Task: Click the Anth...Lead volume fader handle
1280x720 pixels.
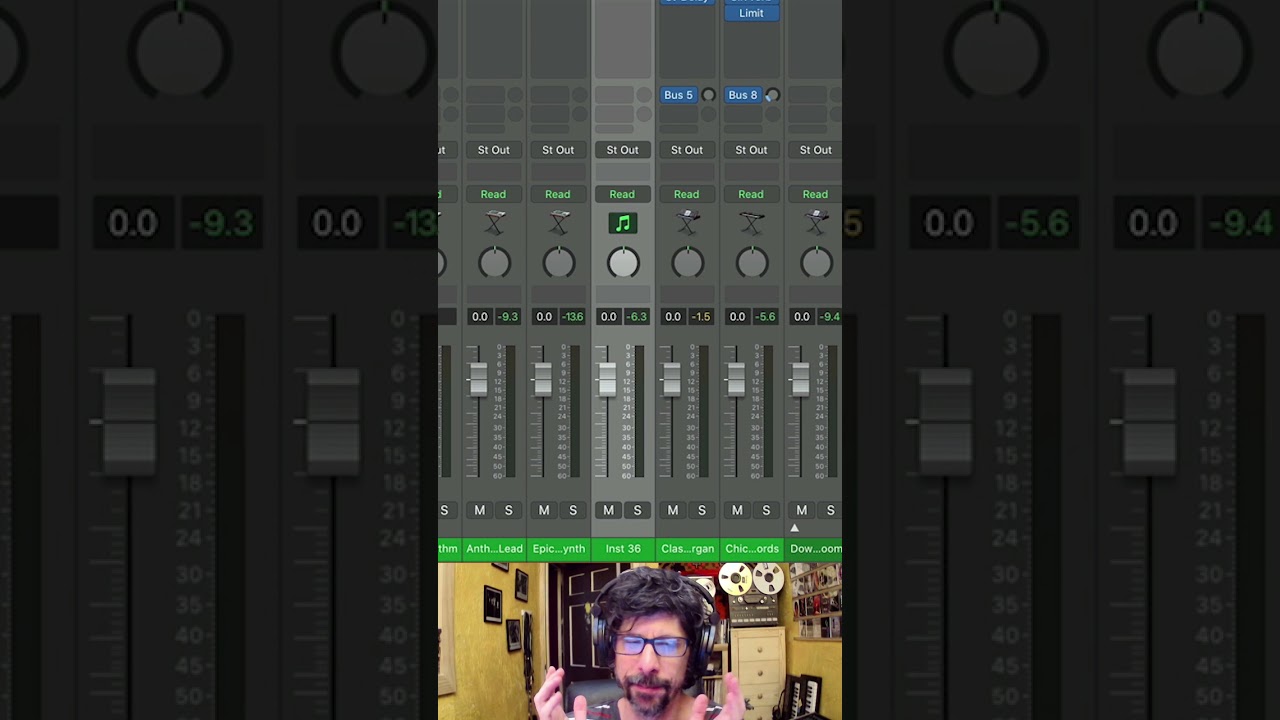Action: tap(478, 380)
